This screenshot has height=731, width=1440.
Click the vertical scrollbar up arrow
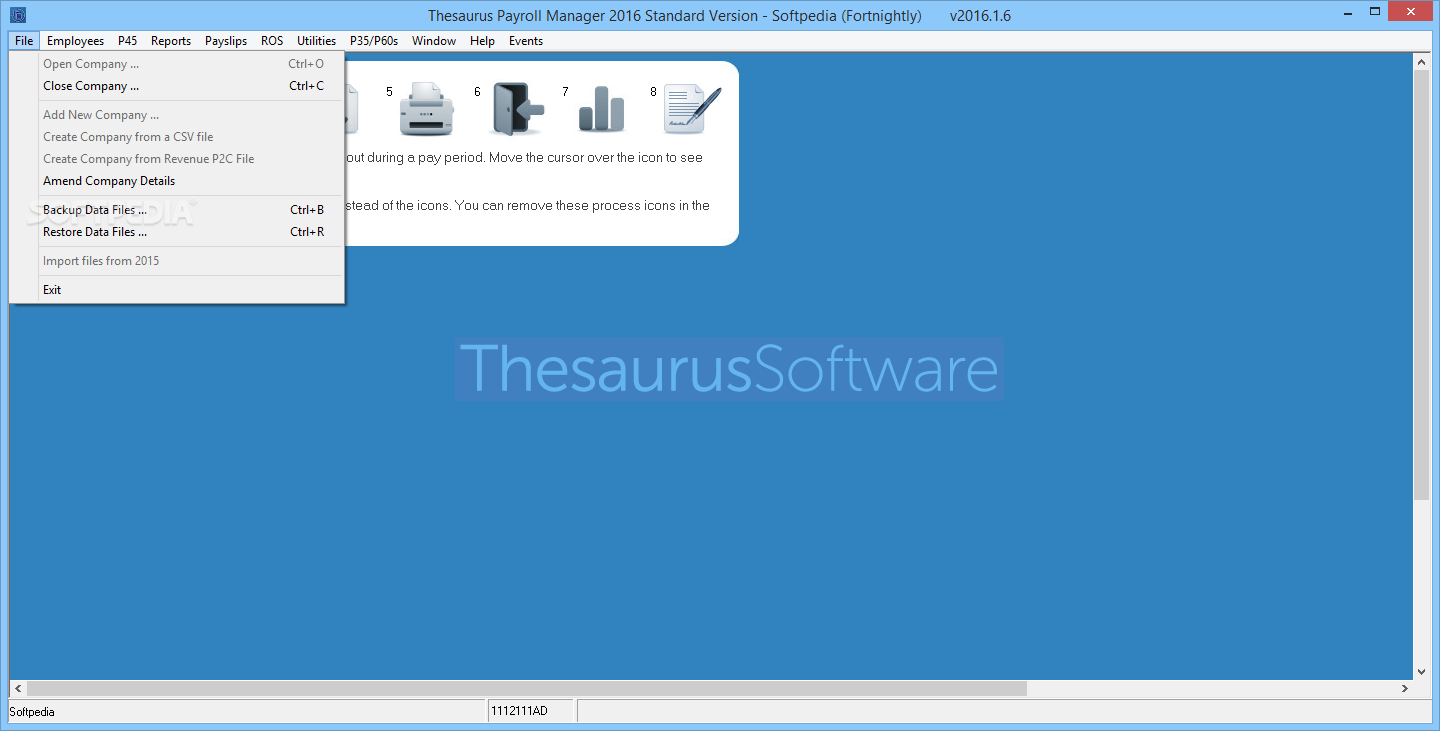pos(1422,62)
